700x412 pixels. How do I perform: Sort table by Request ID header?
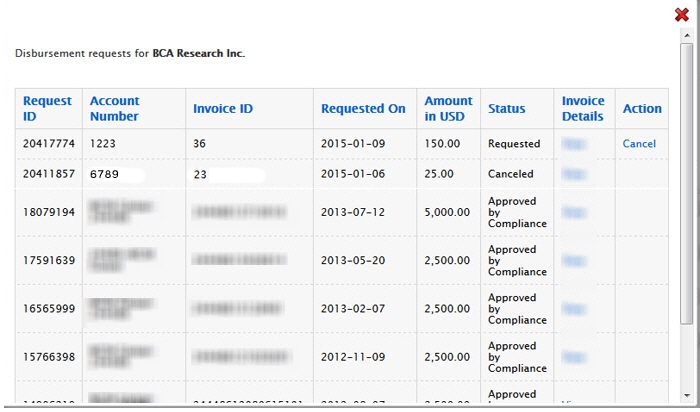click(x=47, y=108)
